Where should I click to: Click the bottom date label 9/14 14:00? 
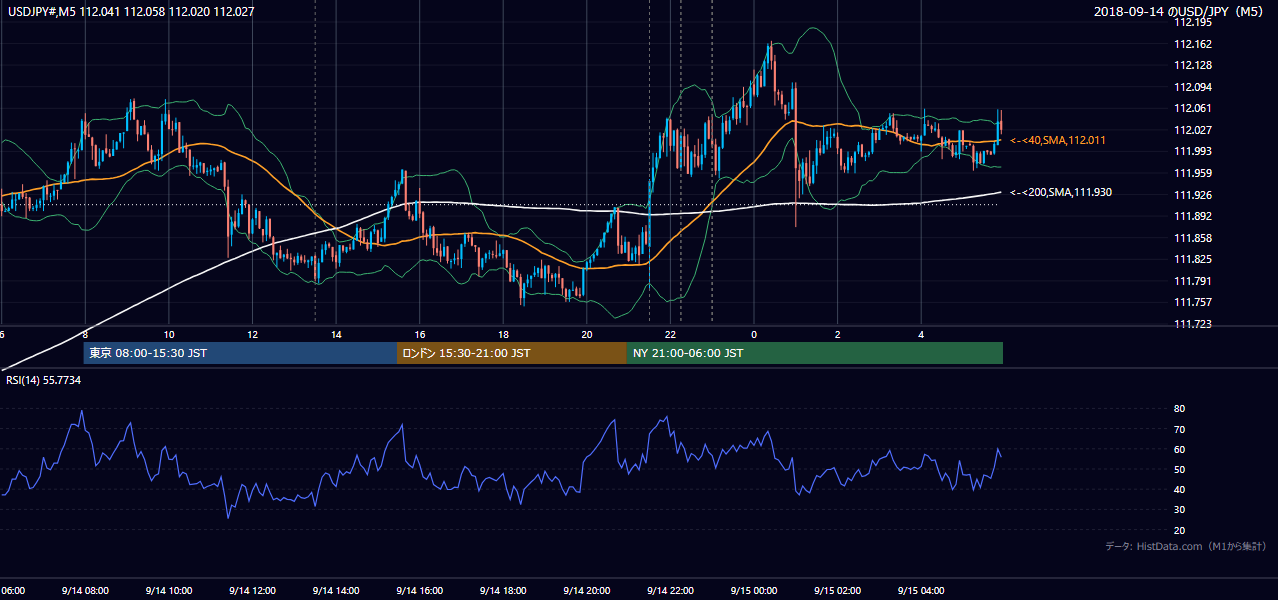coord(336,590)
